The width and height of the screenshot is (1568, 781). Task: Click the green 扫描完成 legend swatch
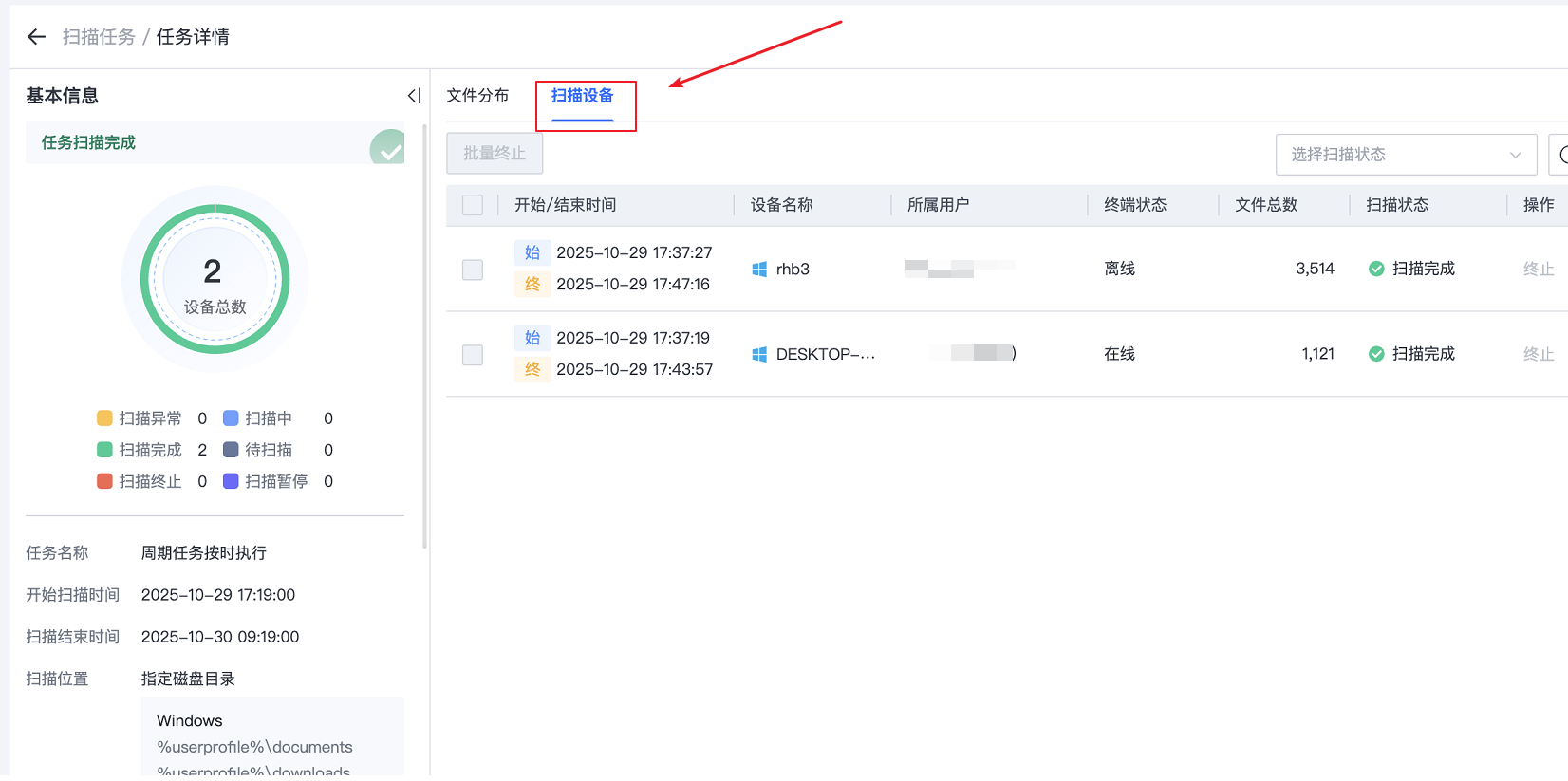(104, 450)
